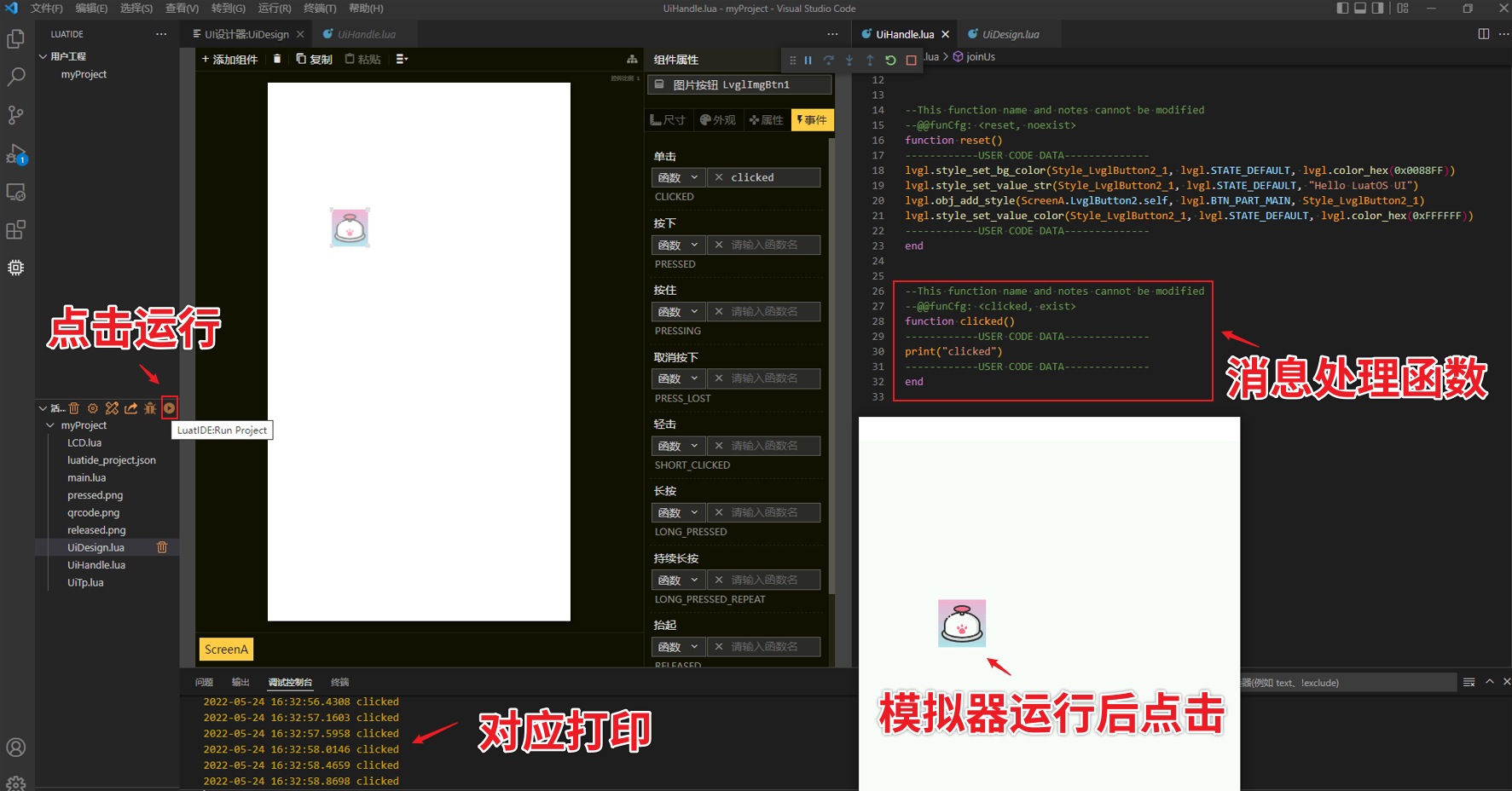Open the 运行(R) menu
The height and width of the screenshot is (791, 1512).
pos(274,9)
